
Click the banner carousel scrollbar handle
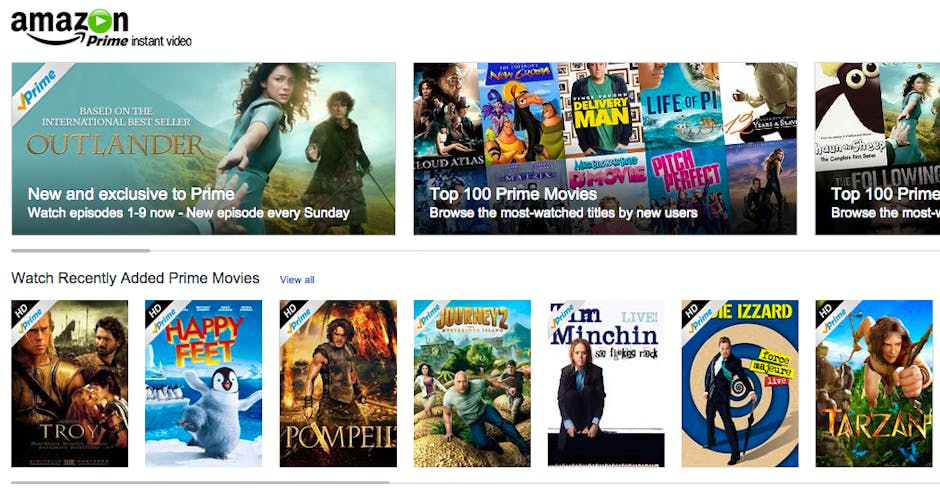coord(81,251)
